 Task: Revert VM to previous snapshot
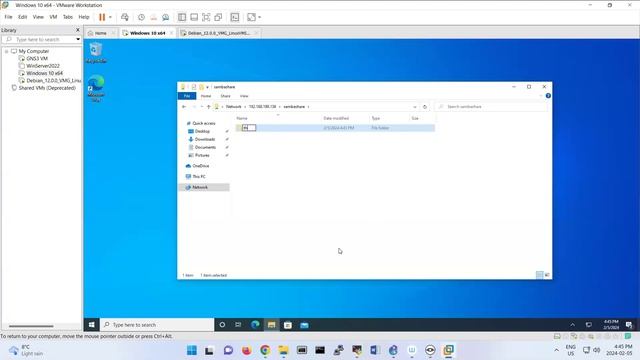(153, 17)
